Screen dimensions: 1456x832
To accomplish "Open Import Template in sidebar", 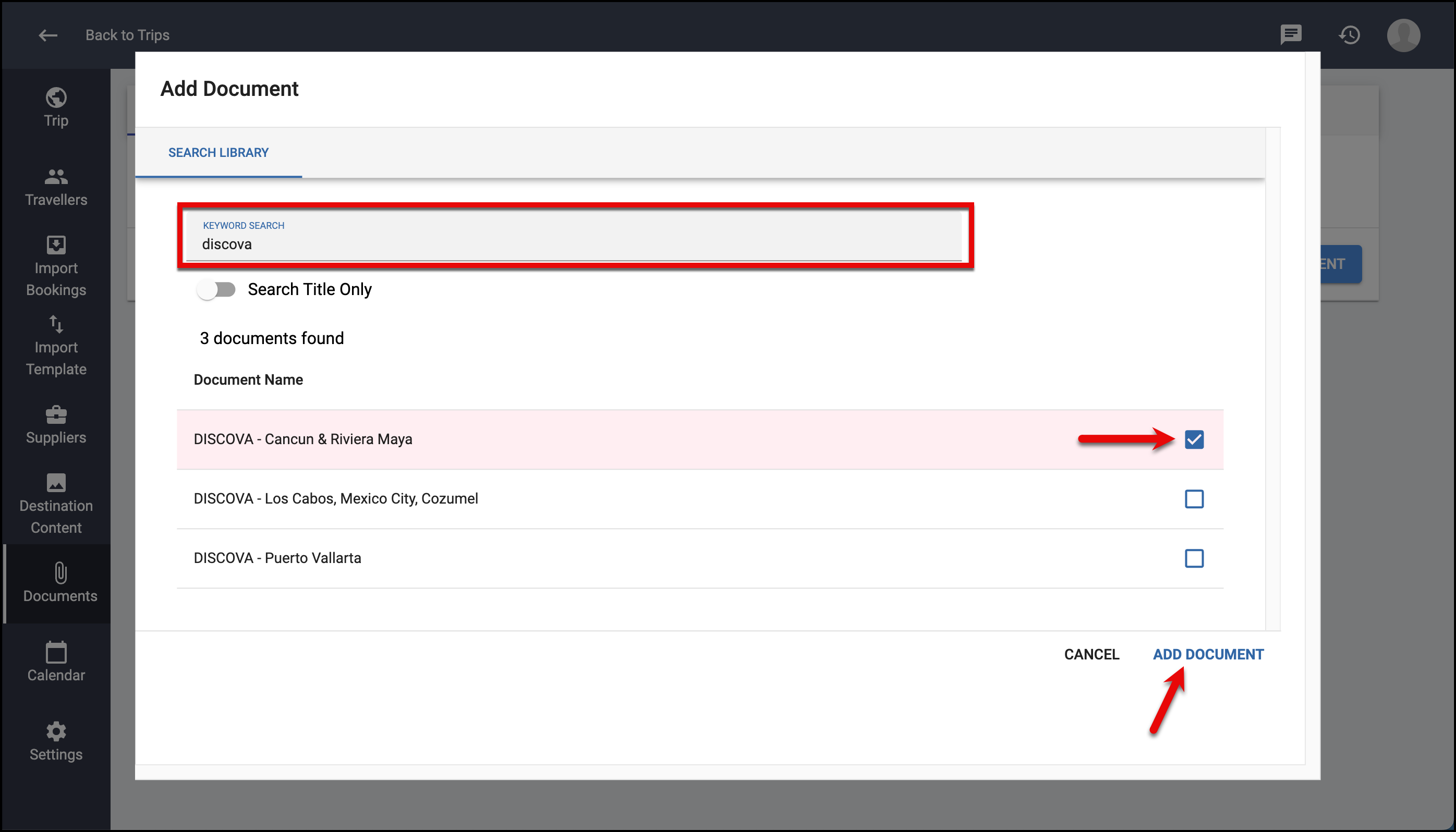I will pos(56,346).
